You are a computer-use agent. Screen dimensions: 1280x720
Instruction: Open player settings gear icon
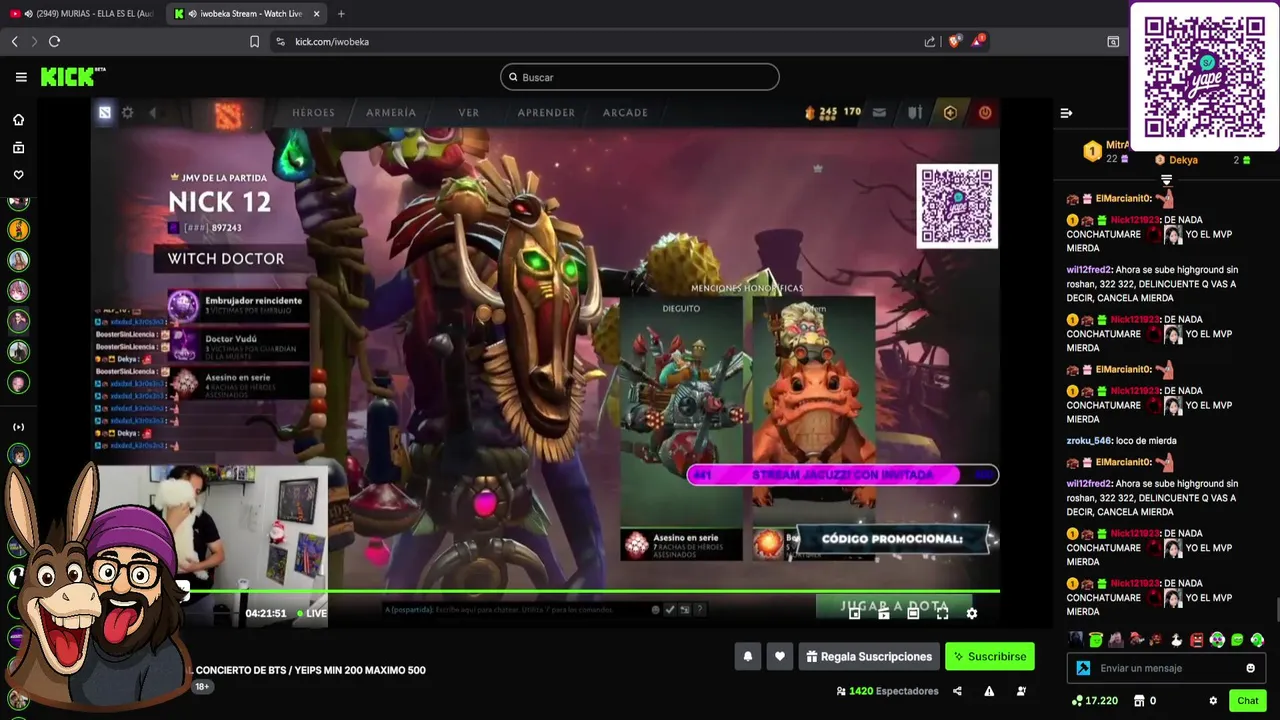pos(971,614)
